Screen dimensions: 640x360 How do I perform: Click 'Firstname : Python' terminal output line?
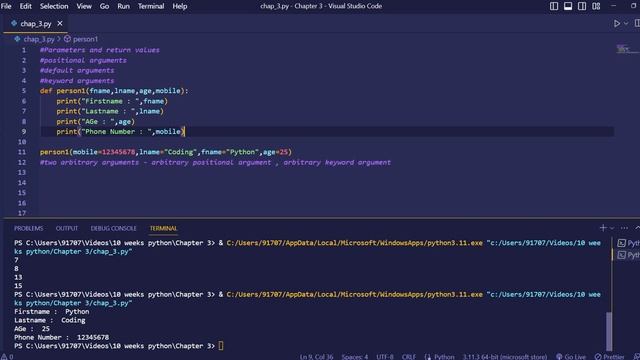click(x=51, y=312)
